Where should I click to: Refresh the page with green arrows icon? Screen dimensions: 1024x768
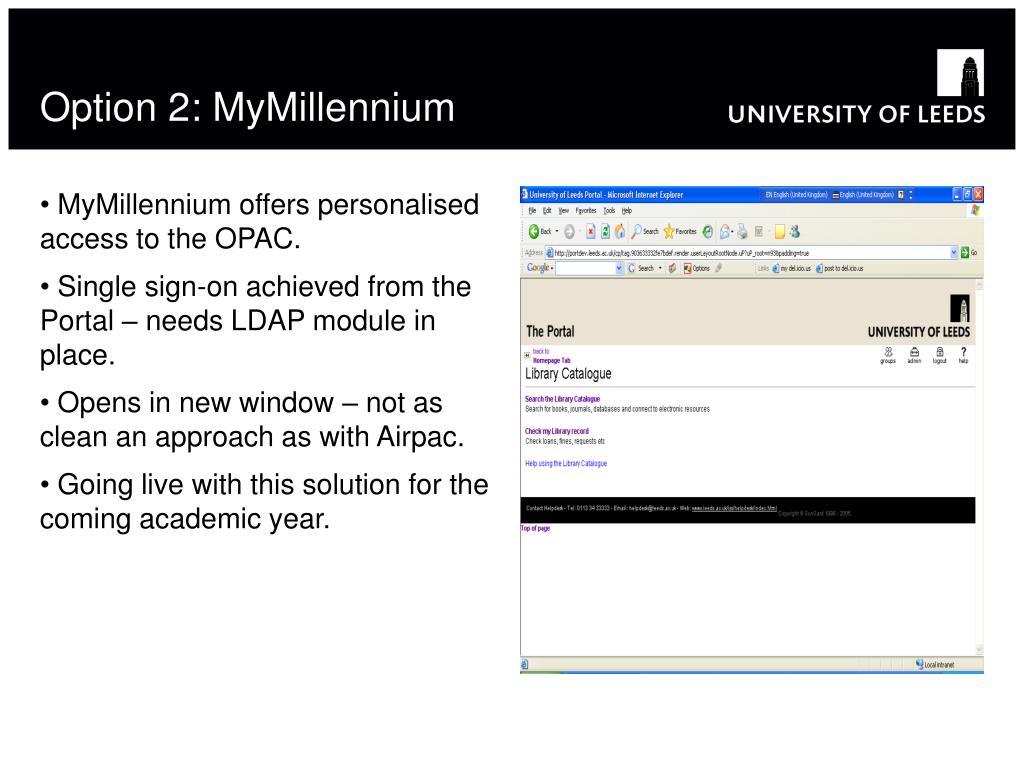click(605, 232)
